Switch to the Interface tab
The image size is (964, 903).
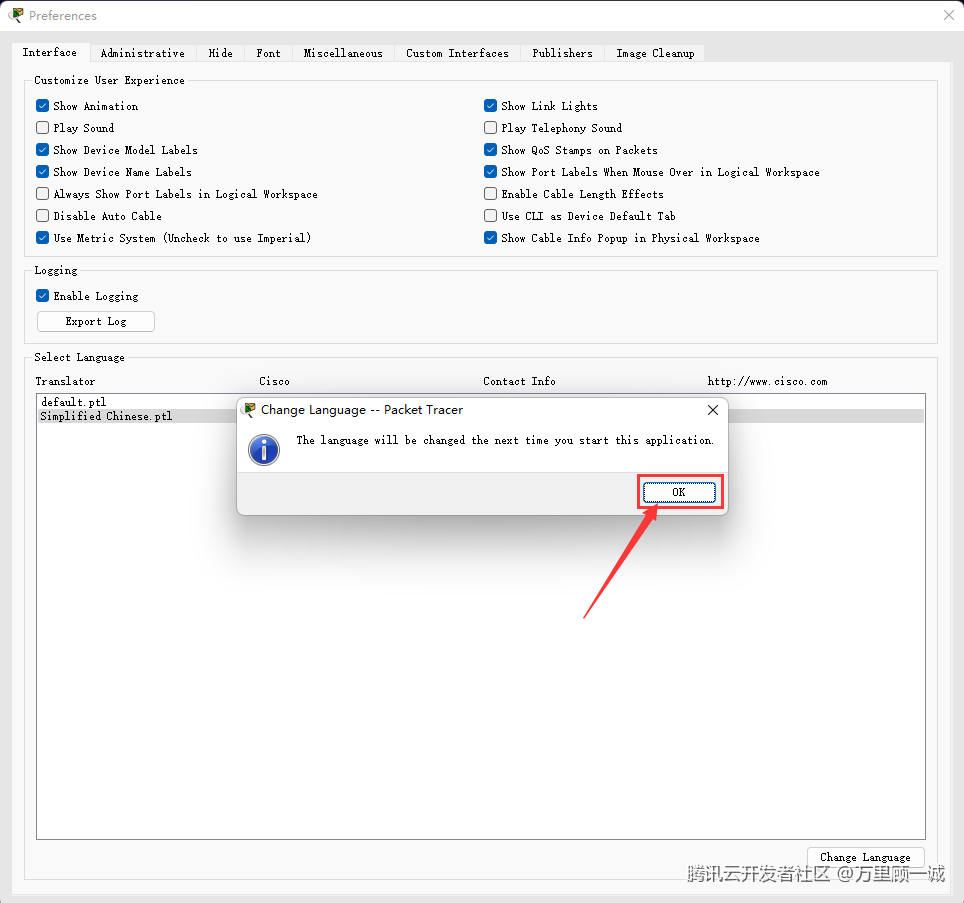coord(50,52)
